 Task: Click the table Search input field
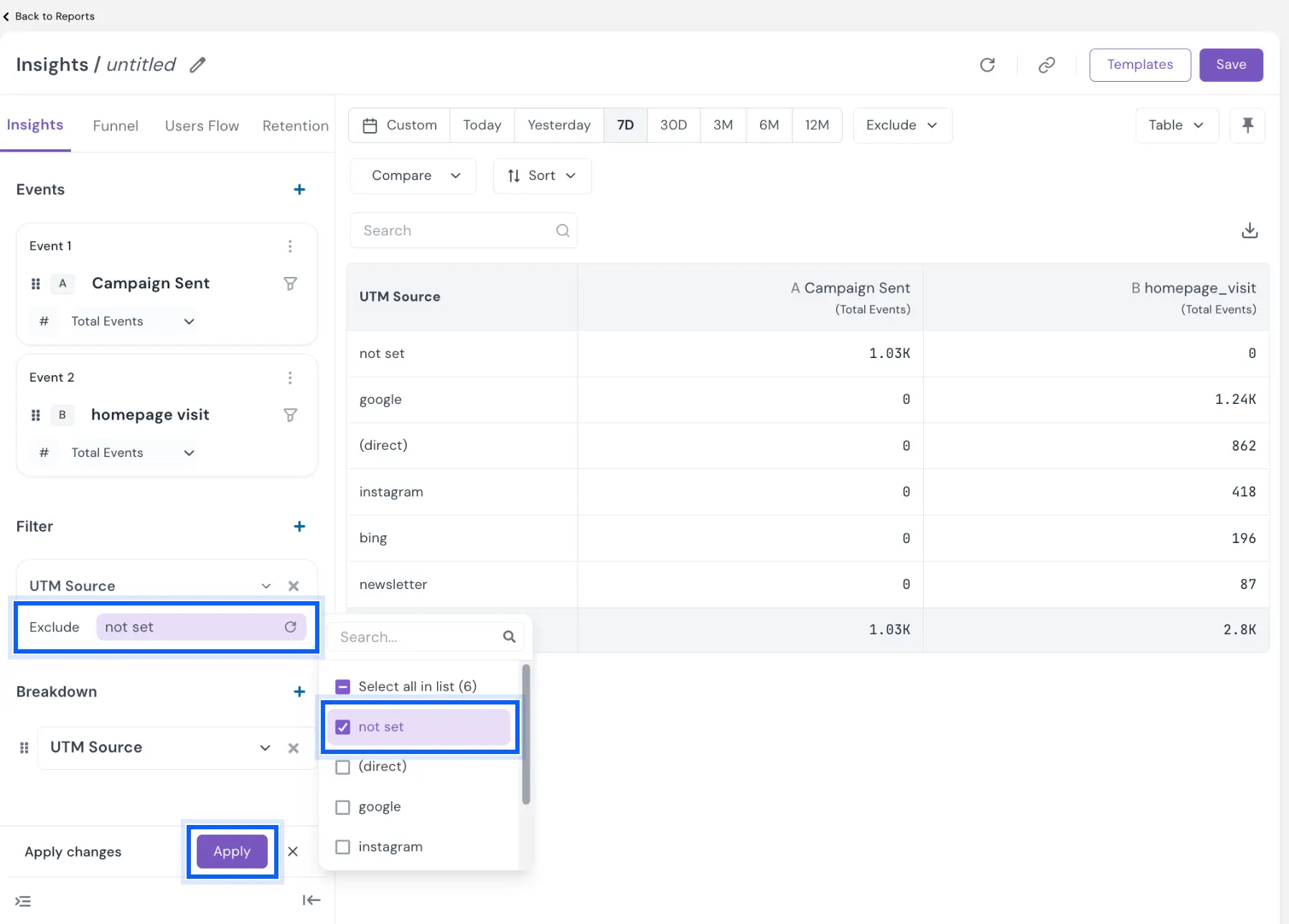pos(463,230)
